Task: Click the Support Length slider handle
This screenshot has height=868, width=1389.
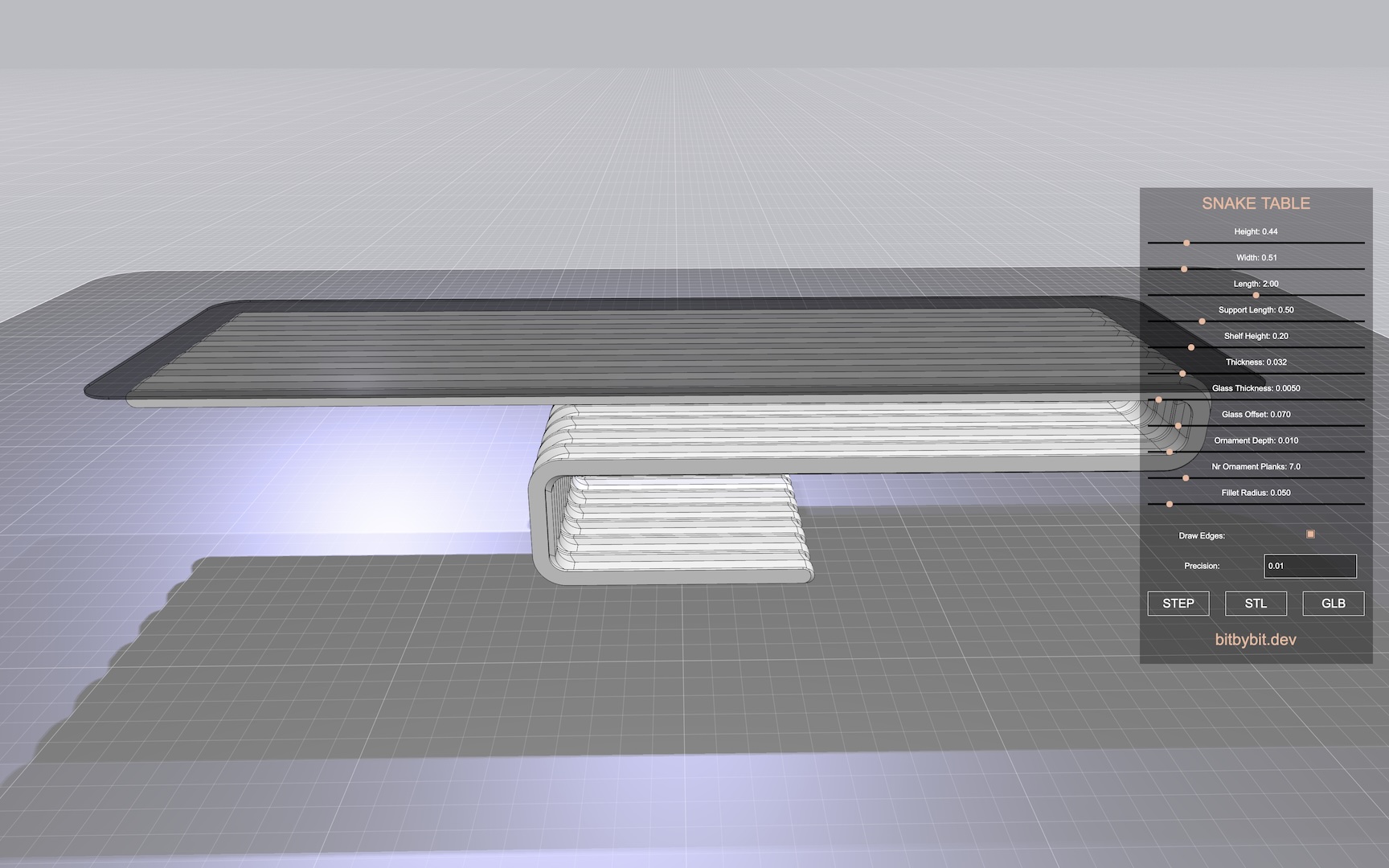Action: [x=1202, y=321]
